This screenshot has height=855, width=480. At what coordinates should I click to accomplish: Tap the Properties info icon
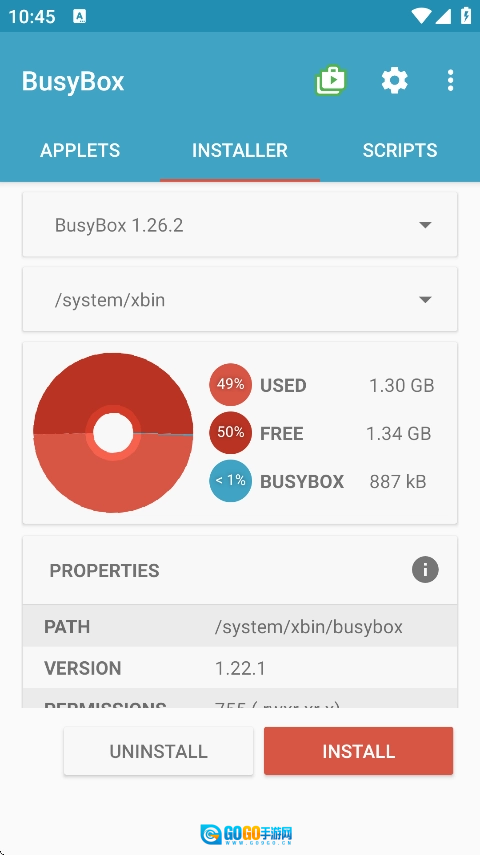click(425, 570)
